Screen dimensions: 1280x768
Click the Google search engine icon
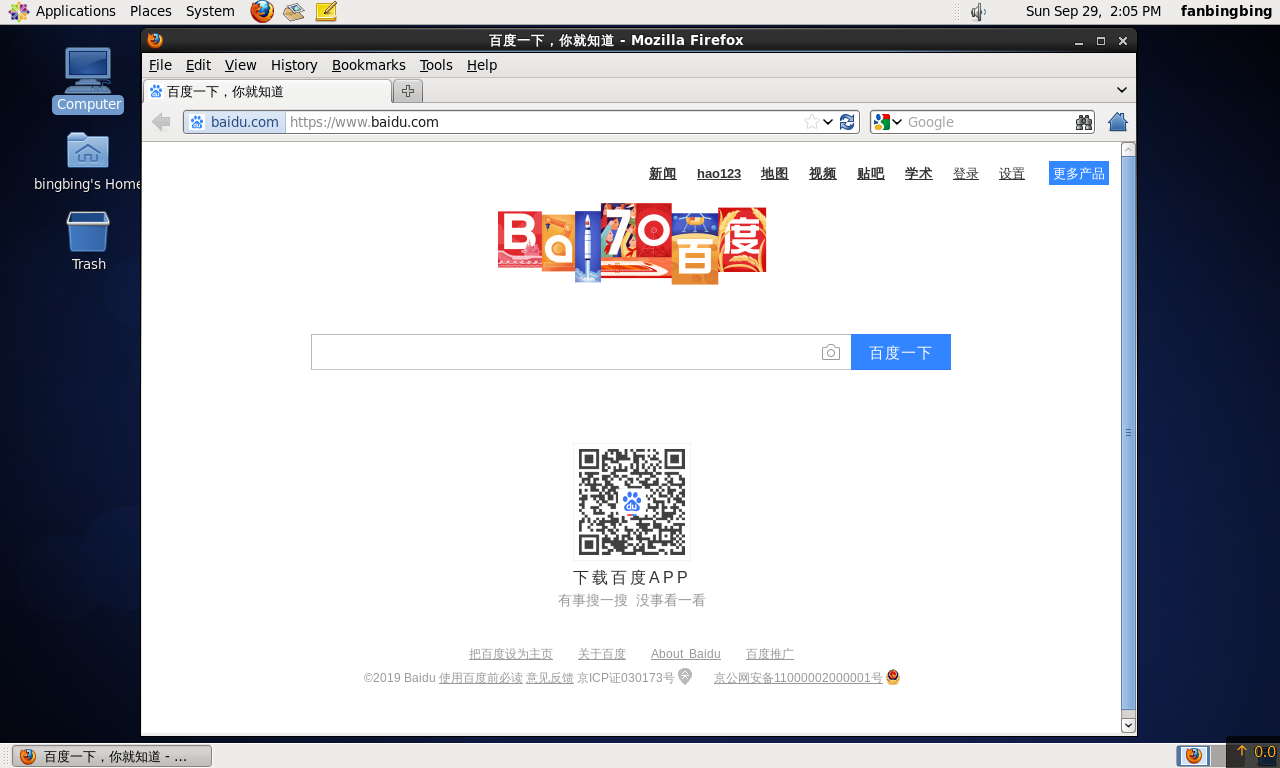click(x=881, y=122)
